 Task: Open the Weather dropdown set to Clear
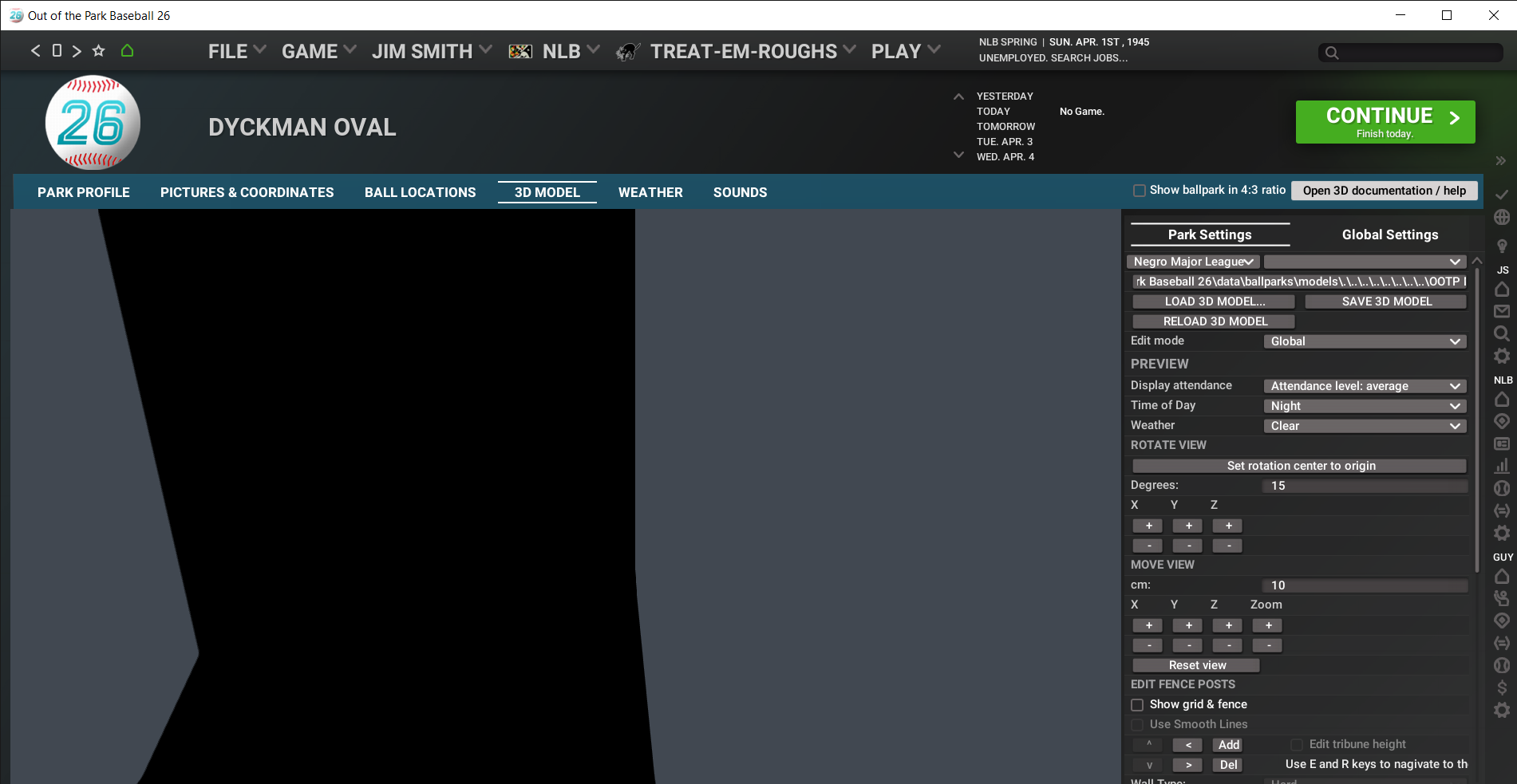pyautogui.click(x=1365, y=425)
